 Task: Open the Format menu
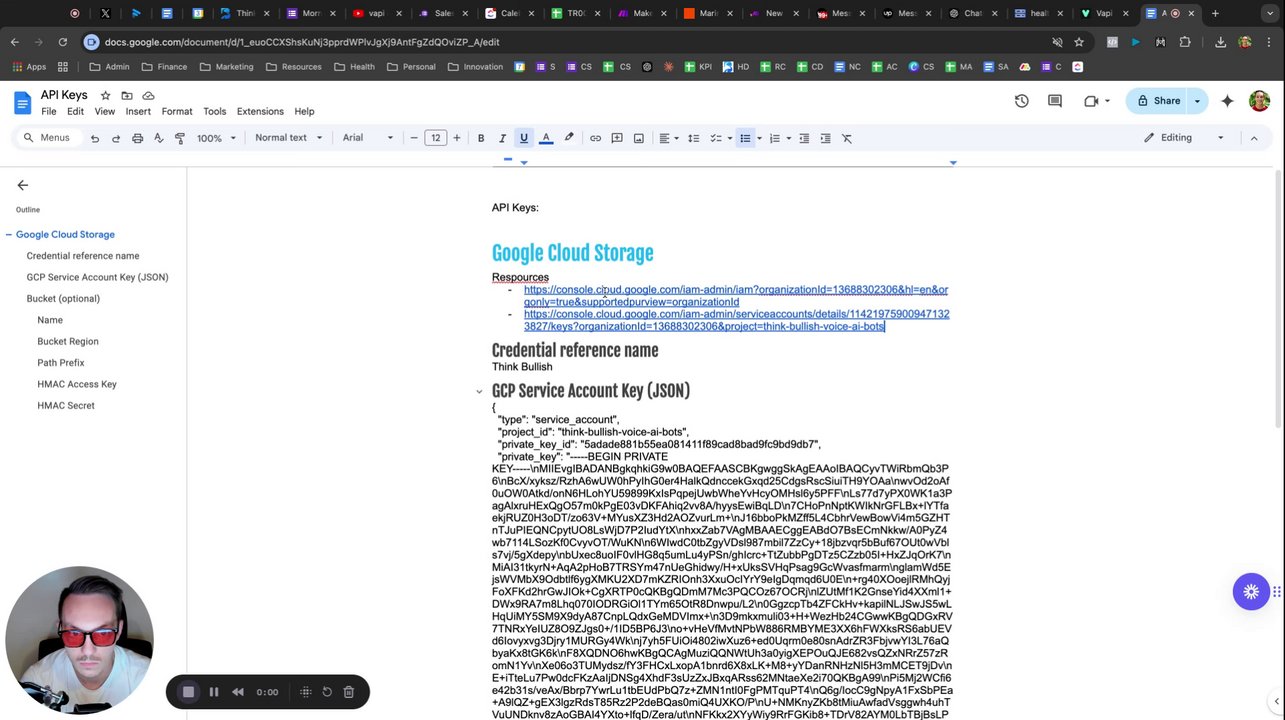pos(177,111)
